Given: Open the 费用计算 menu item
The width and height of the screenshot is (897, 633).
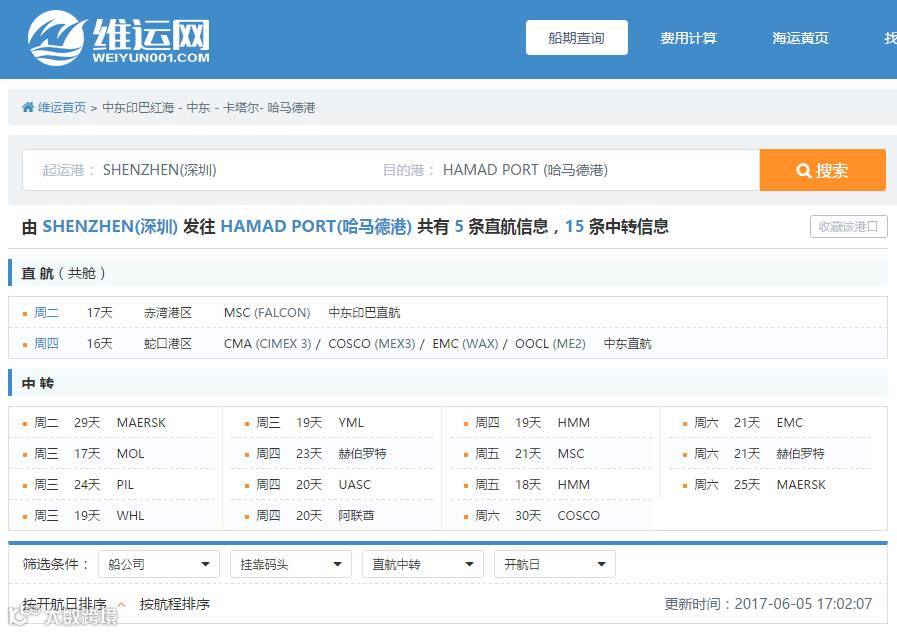Looking at the screenshot, I should [688, 38].
